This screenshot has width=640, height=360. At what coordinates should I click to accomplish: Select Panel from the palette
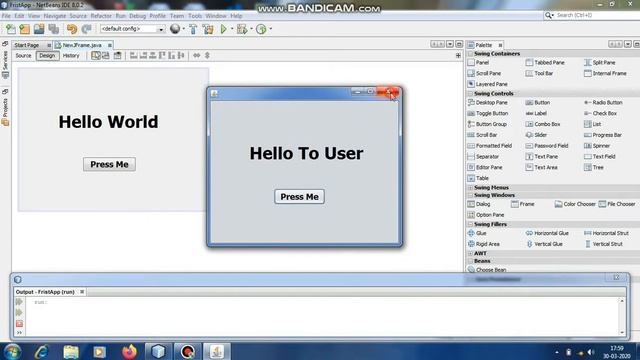click(478, 63)
